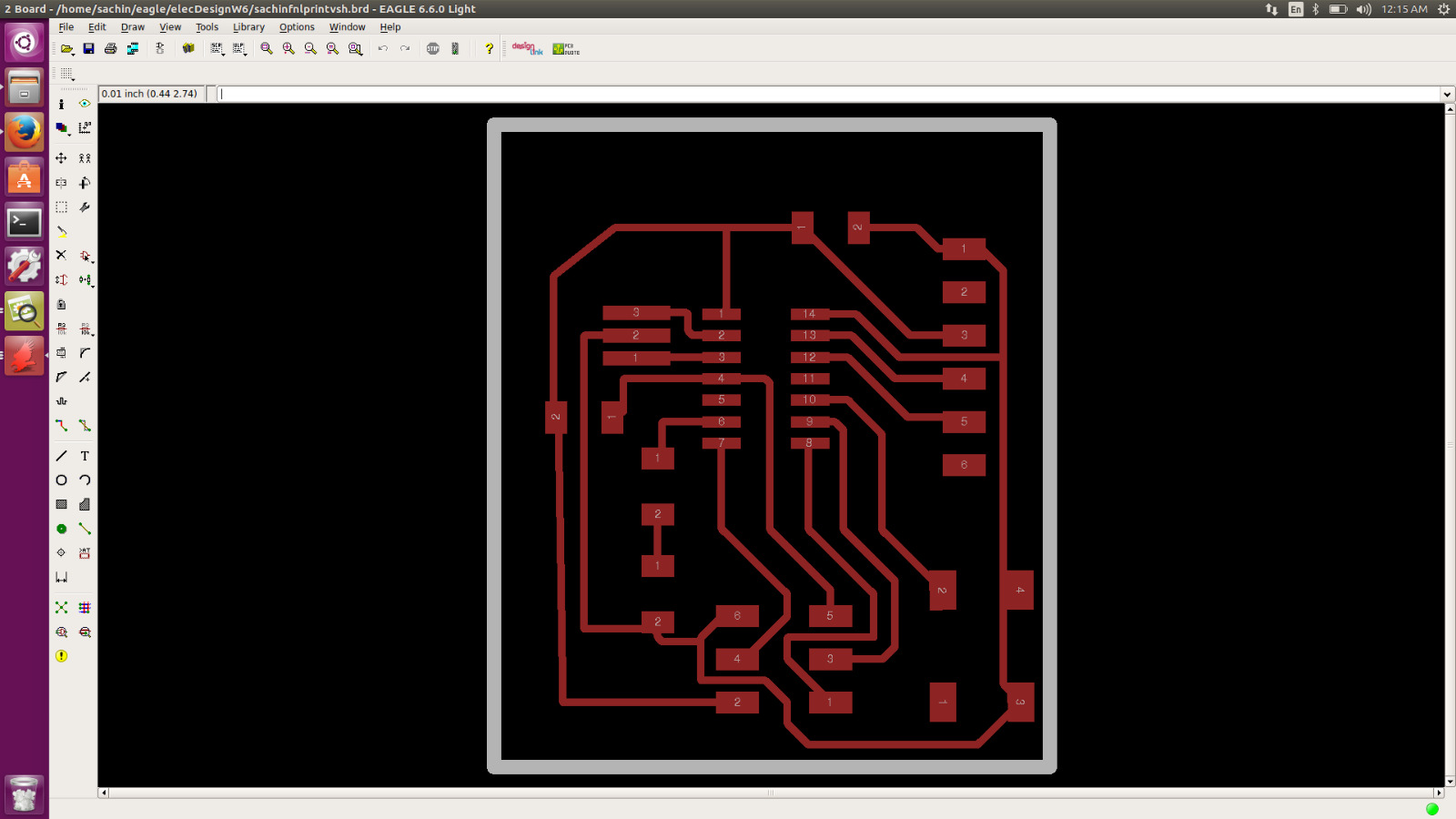Select the Route tool

pyautogui.click(x=61, y=426)
